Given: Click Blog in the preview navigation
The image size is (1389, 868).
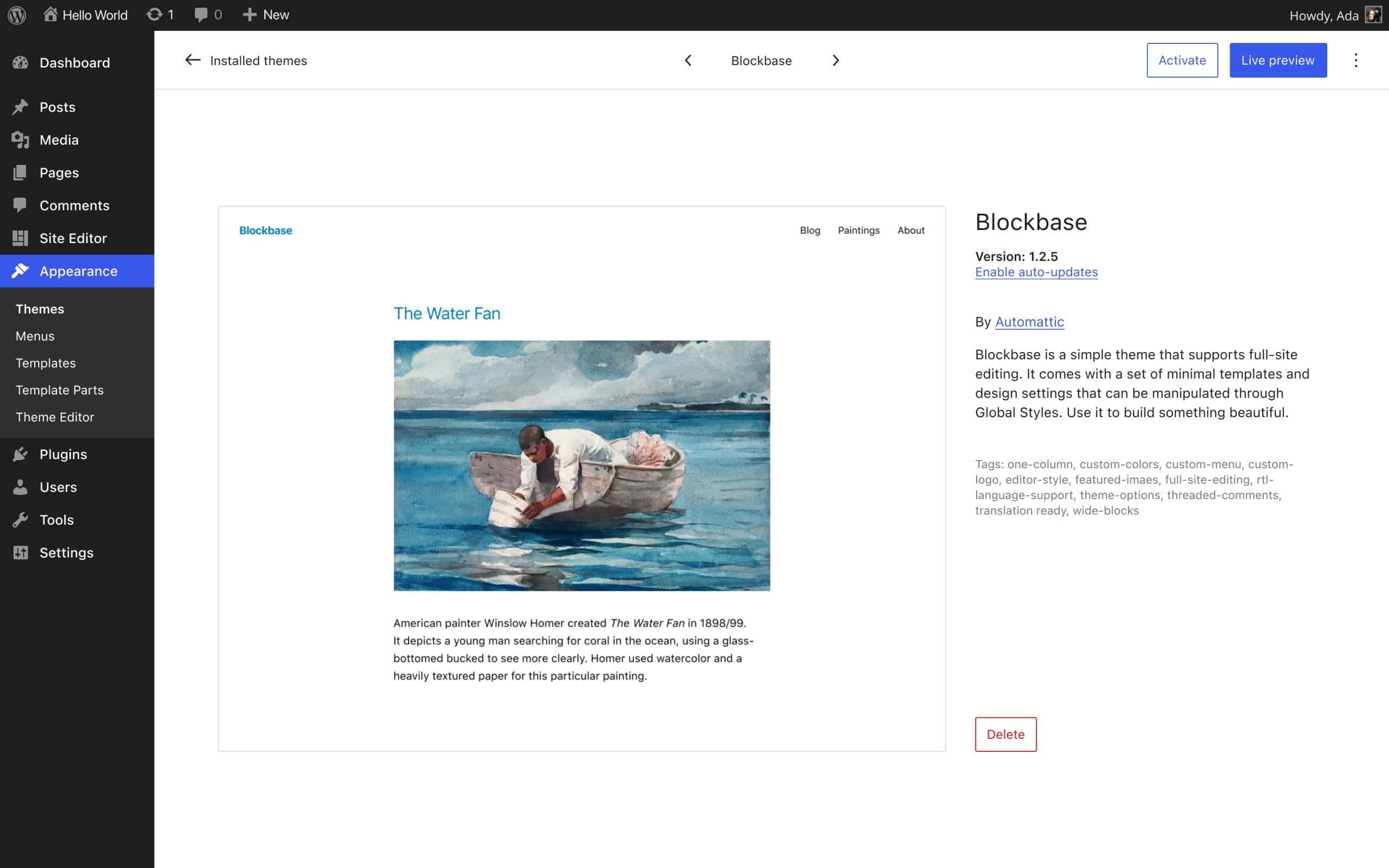Looking at the screenshot, I should click(x=810, y=230).
